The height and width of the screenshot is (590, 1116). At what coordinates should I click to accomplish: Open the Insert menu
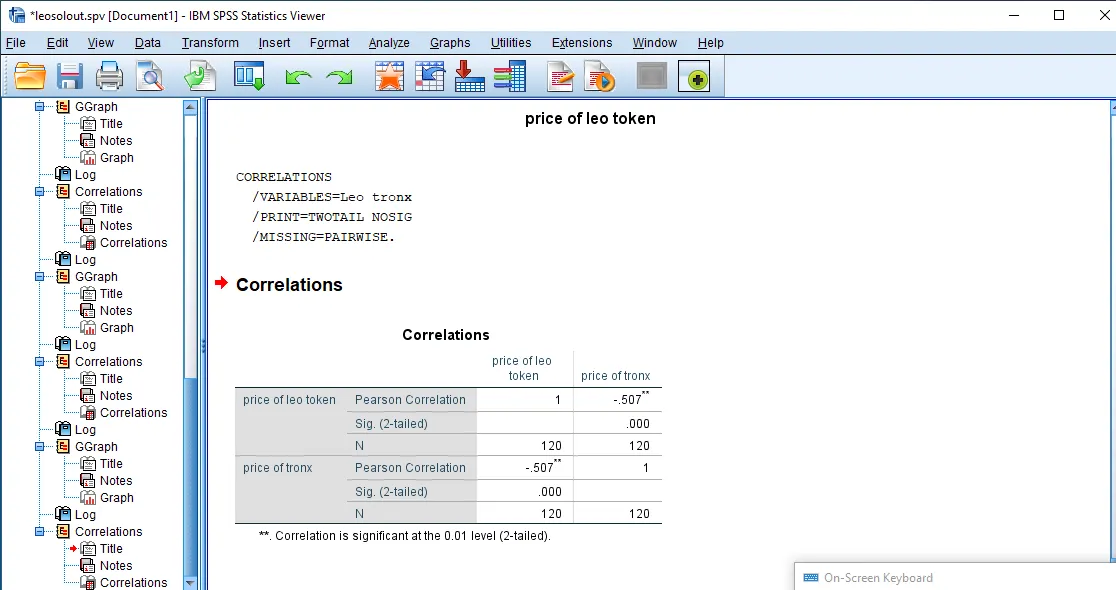point(274,43)
